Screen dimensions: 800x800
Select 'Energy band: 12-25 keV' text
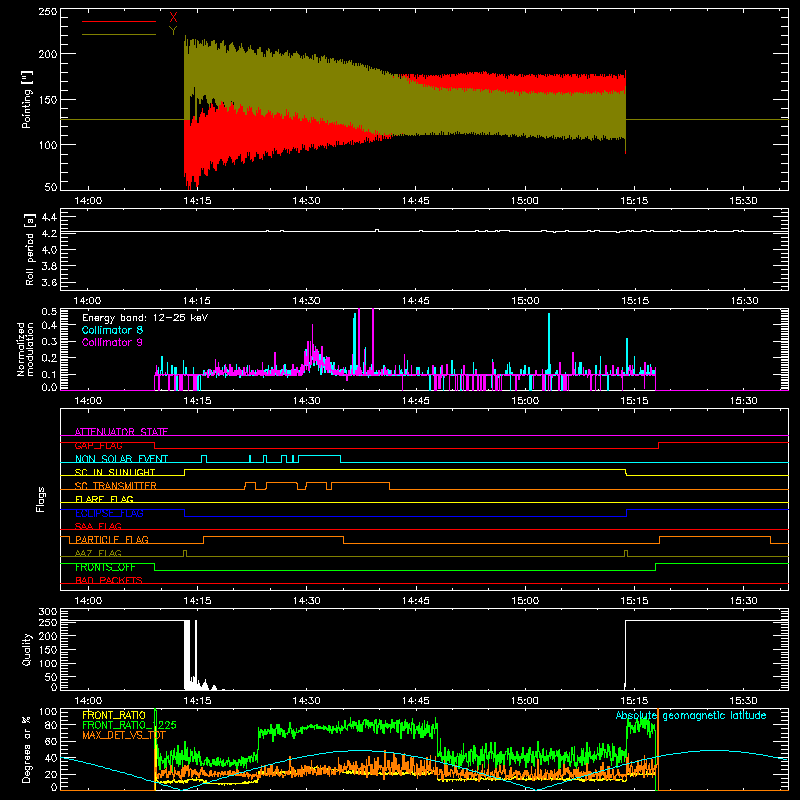click(x=145, y=318)
